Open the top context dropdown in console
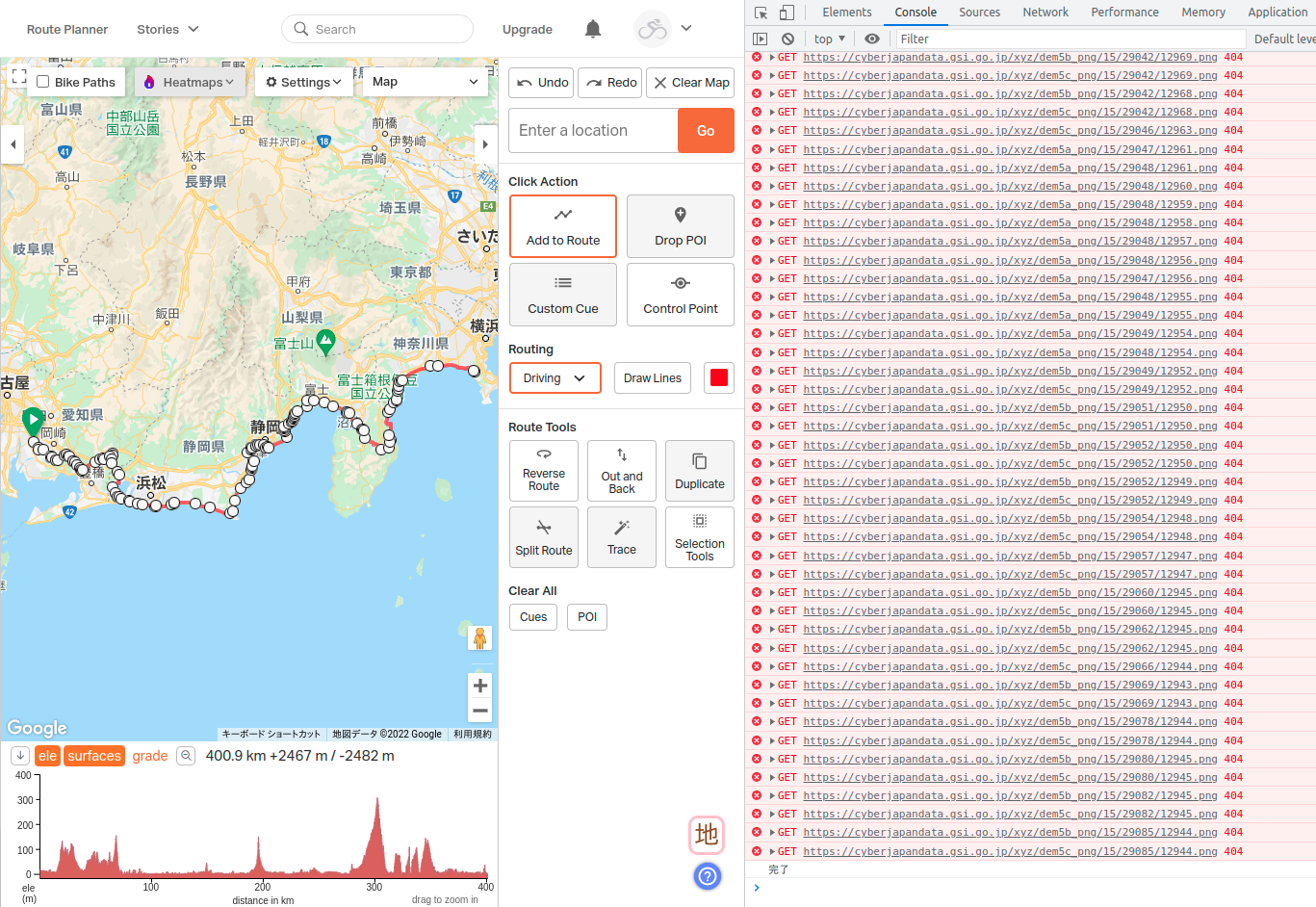 (x=829, y=39)
